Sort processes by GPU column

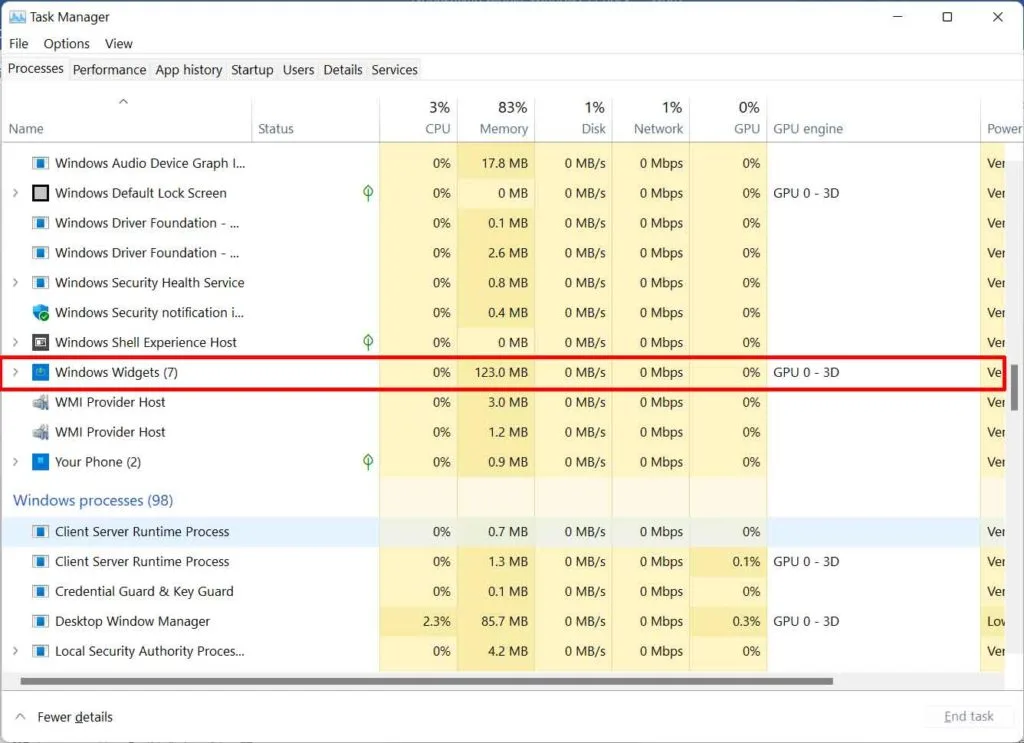click(x=728, y=119)
